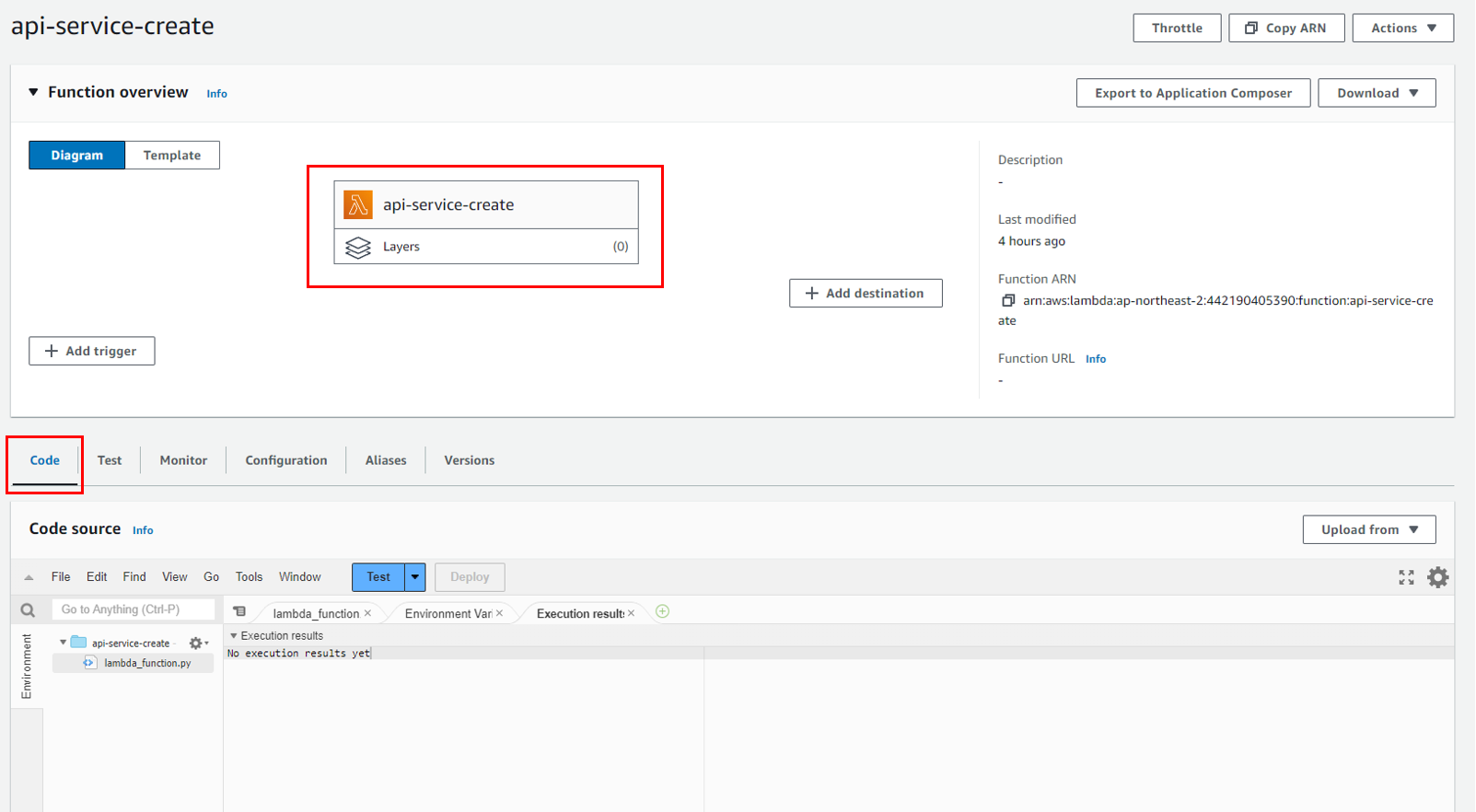Click the tab list icon beside lambda_function
The width and height of the screenshot is (1476, 812).
point(239,611)
